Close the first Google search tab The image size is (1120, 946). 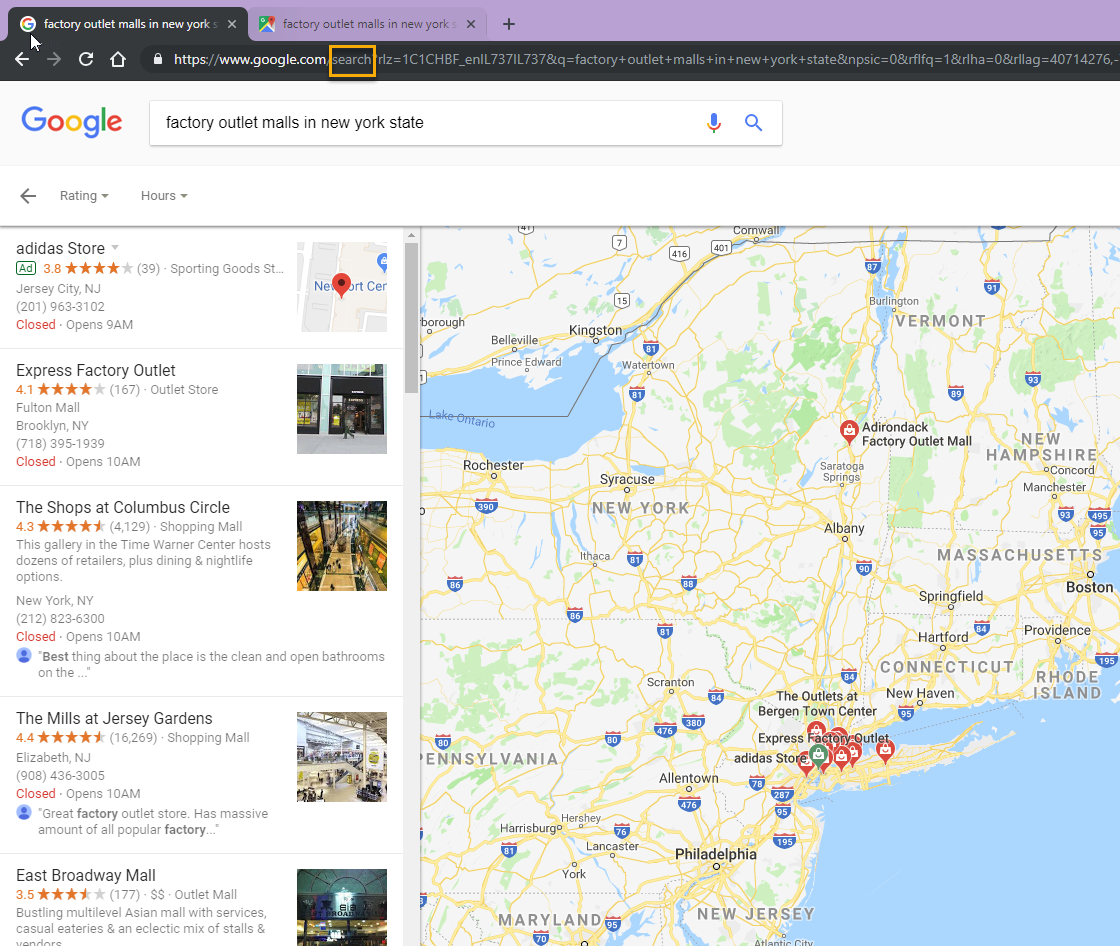coord(232,24)
